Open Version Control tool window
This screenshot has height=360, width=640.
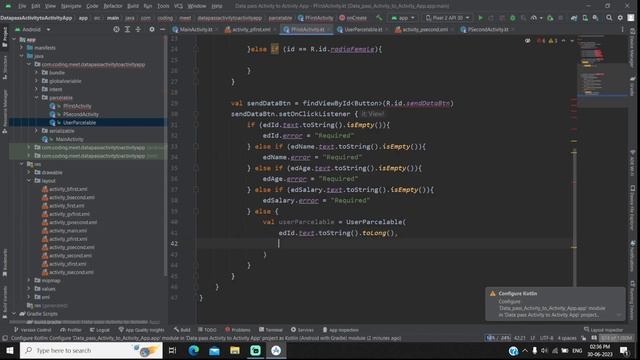(33, 330)
